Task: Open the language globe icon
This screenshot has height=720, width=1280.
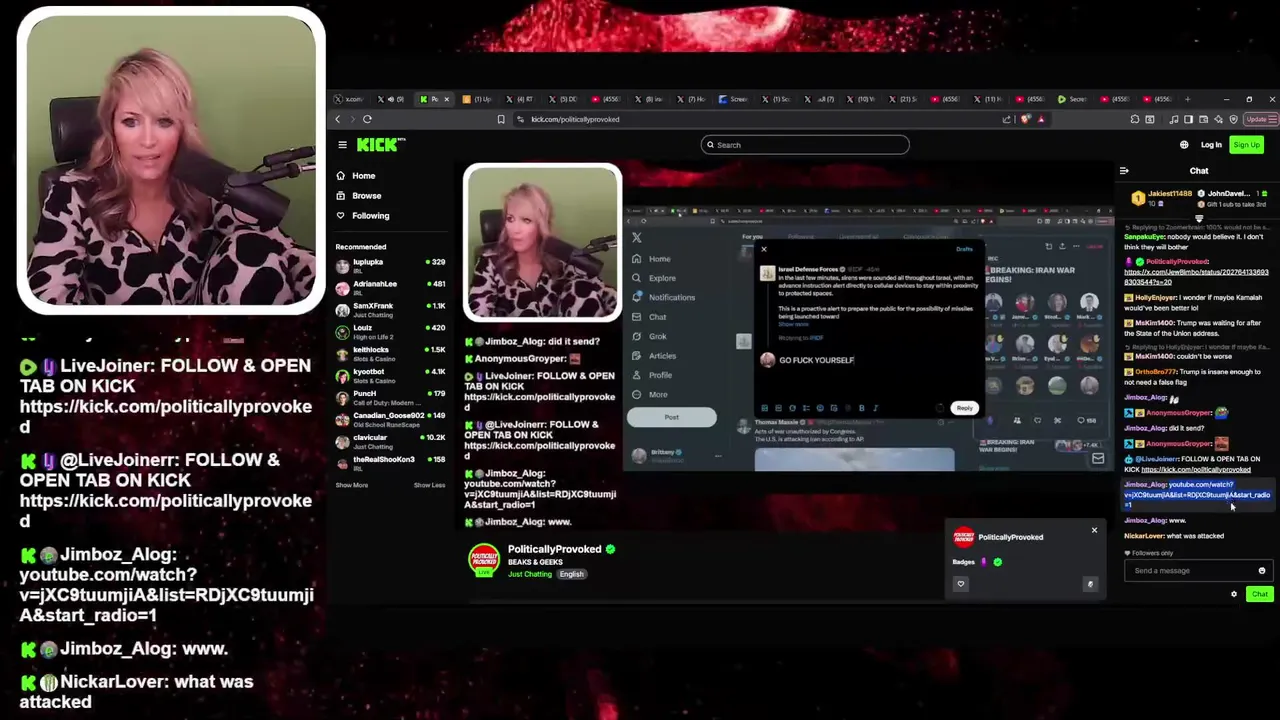Action: coord(1184,145)
